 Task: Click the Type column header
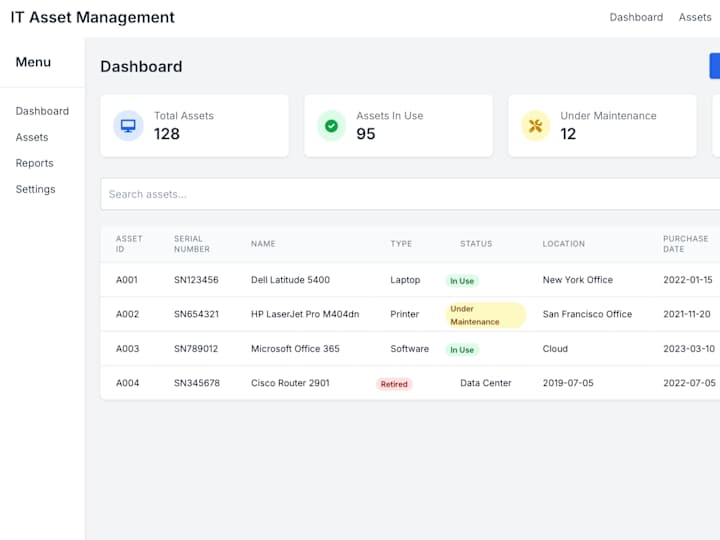point(401,244)
